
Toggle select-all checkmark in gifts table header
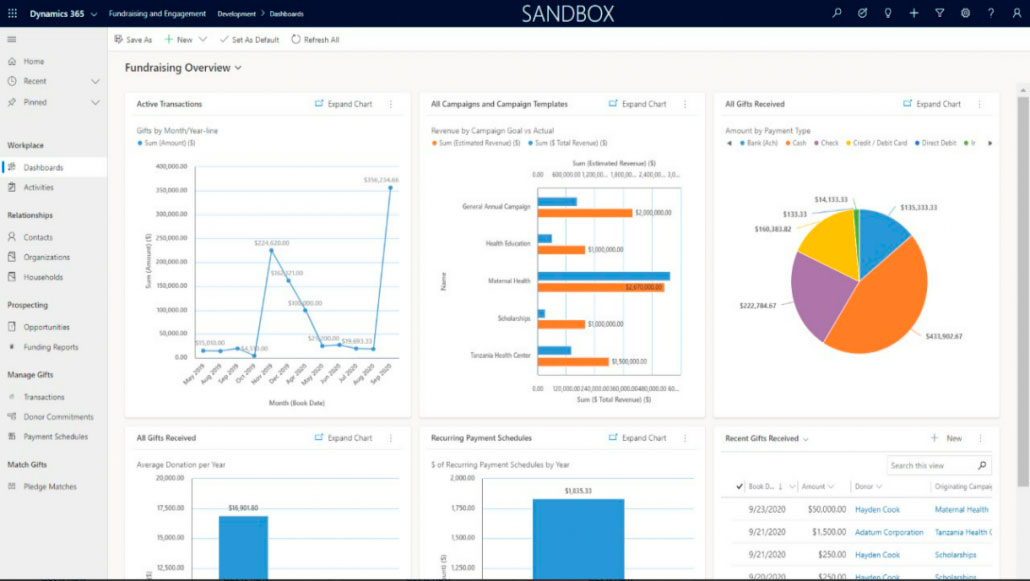tap(739, 486)
